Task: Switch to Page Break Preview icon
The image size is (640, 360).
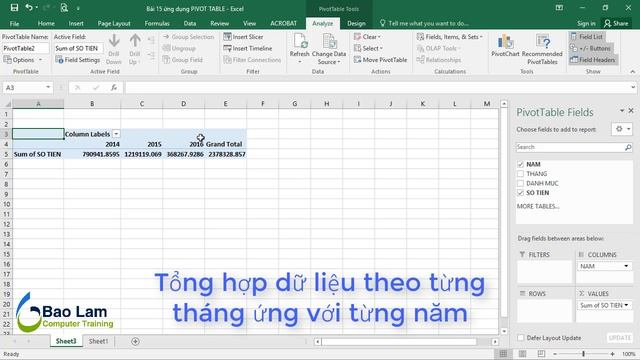Action: [x=541, y=354]
